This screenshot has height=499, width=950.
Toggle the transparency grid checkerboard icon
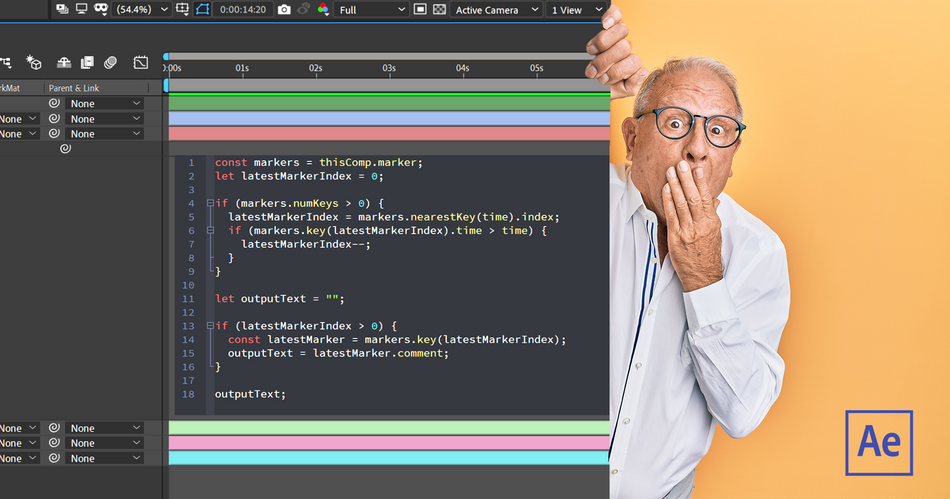(440, 10)
